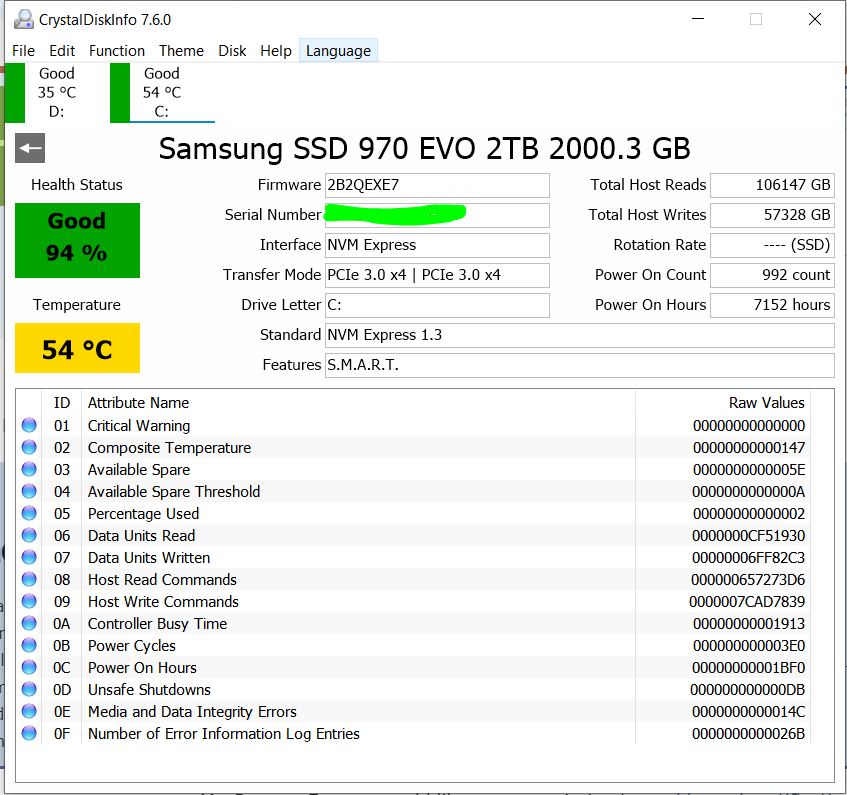Switch to the C: drive tab
The image size is (847, 795).
click(x=160, y=92)
